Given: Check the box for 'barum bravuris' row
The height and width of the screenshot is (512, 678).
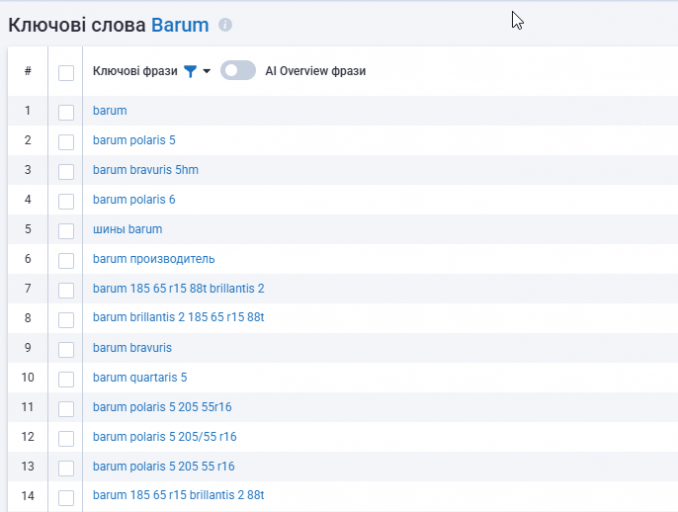Looking at the screenshot, I should (x=66, y=349).
